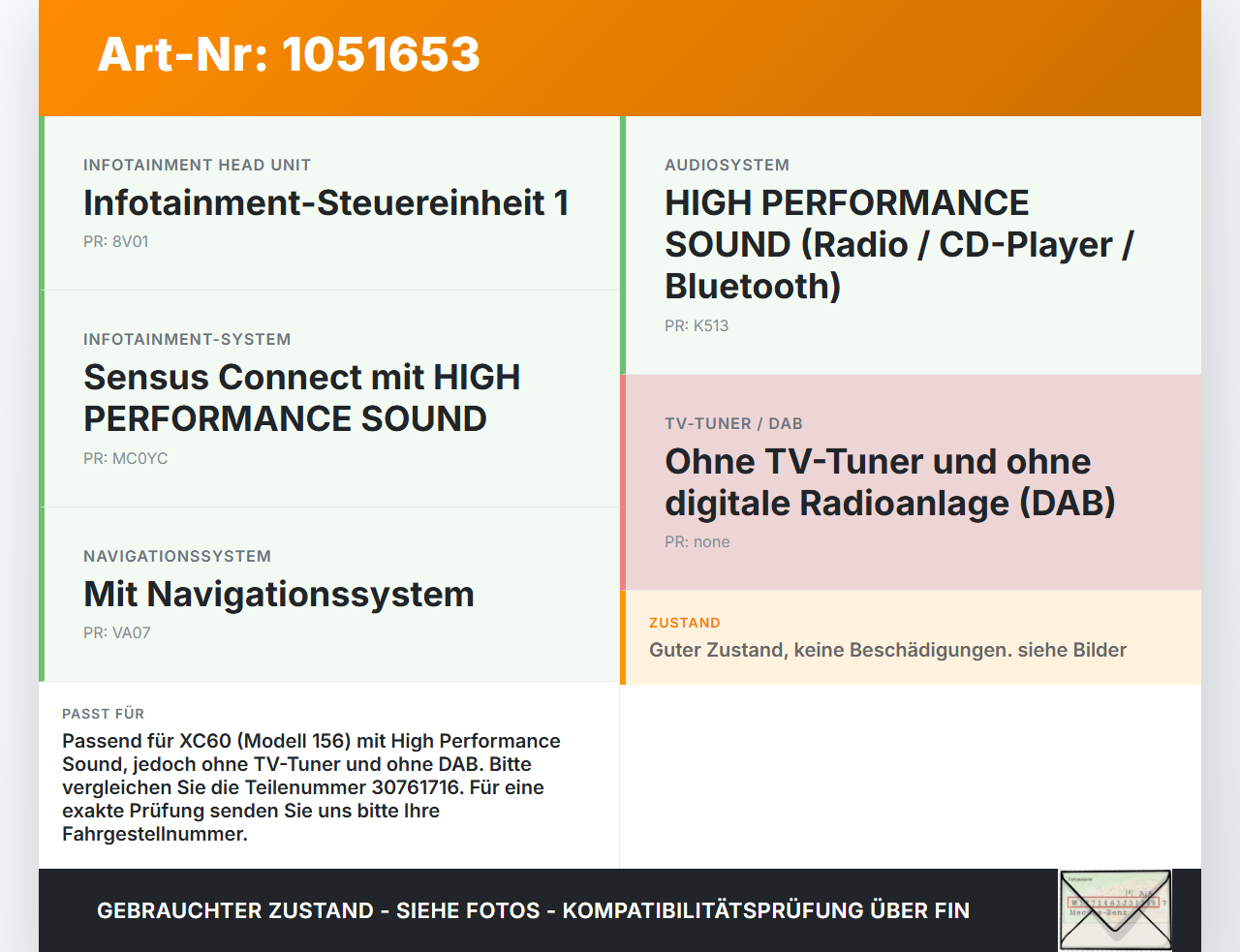Click the Sensus Connect mit HIGH PERFORMANCE SOUND title
Viewport: 1240px width, 952px height.
pos(302,398)
